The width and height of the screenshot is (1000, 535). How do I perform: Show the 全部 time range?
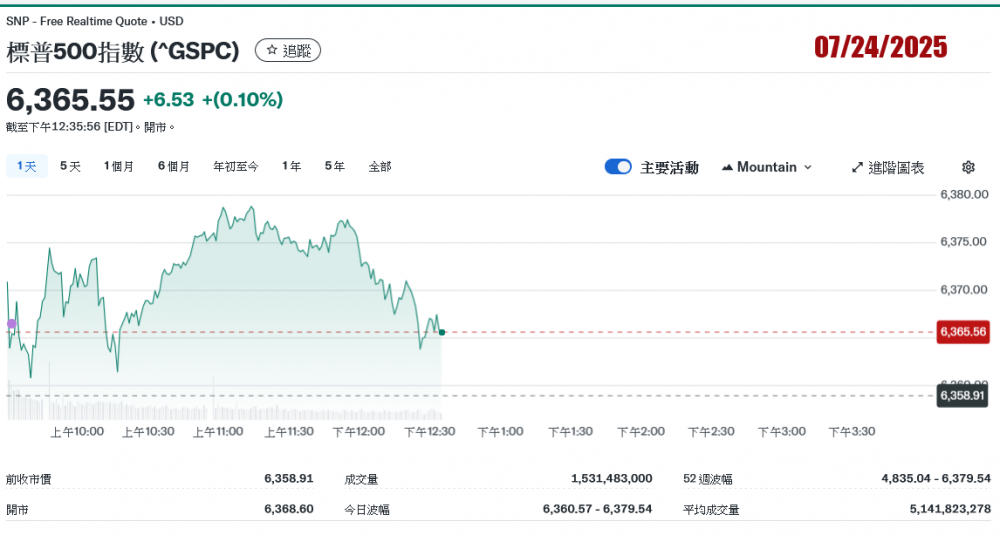[x=380, y=166]
